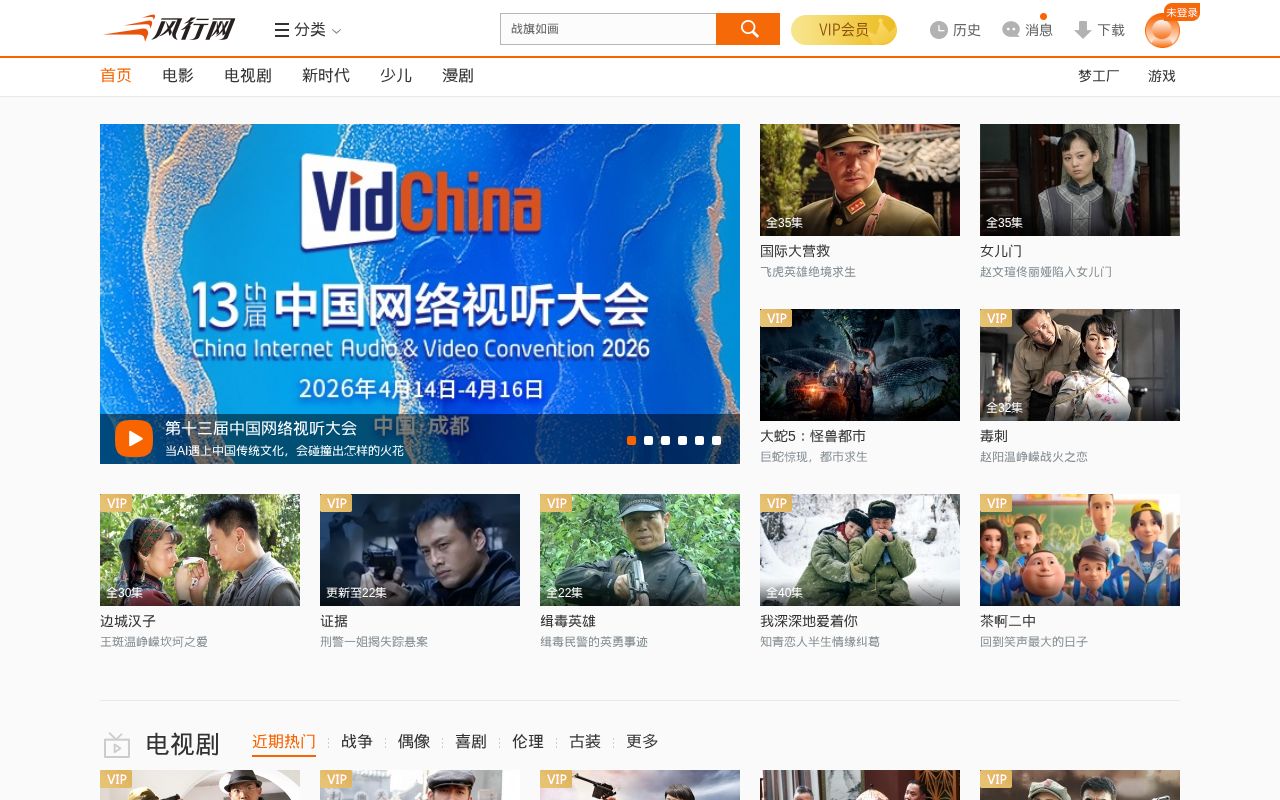The image size is (1280, 800).
Task: Click the 毒刺 title link
Action: point(994,436)
